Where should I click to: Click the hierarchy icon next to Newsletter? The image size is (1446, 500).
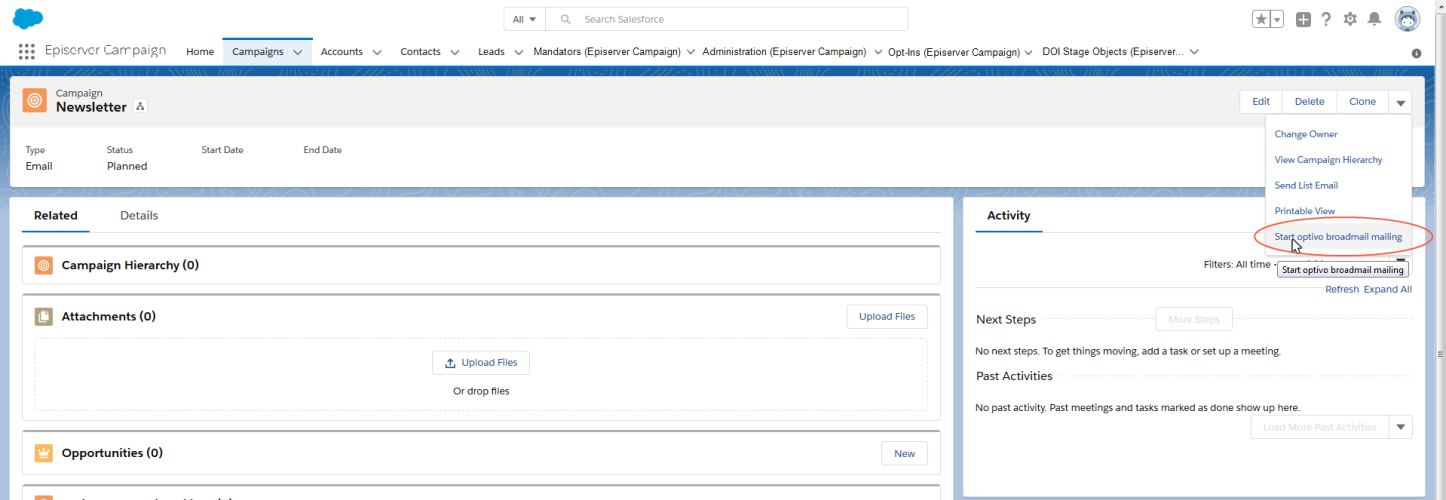click(140, 107)
